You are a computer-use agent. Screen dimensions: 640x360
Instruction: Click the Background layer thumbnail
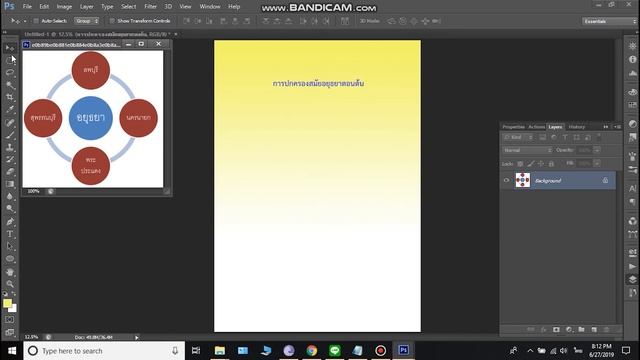tap(522, 180)
